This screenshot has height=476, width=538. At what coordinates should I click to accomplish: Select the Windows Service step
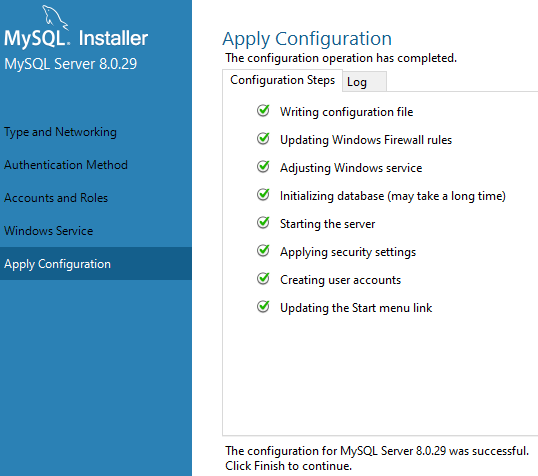point(49,231)
